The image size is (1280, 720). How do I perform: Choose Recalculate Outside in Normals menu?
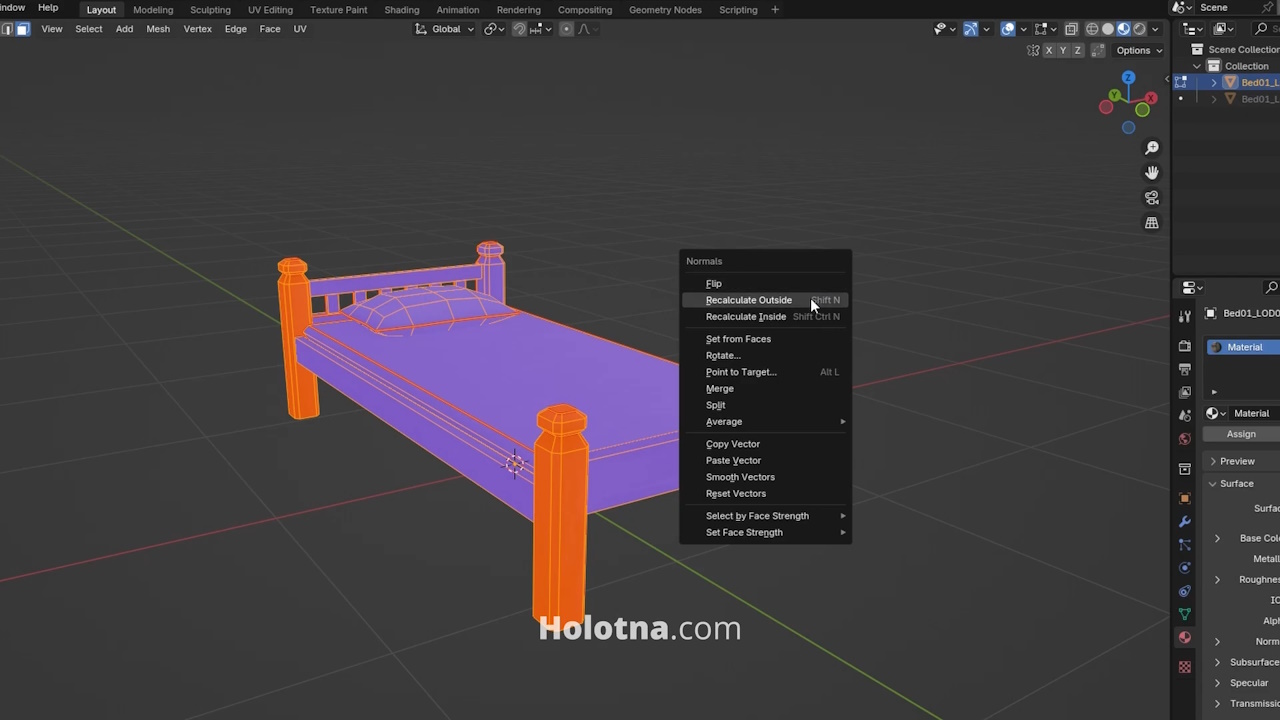click(765, 300)
